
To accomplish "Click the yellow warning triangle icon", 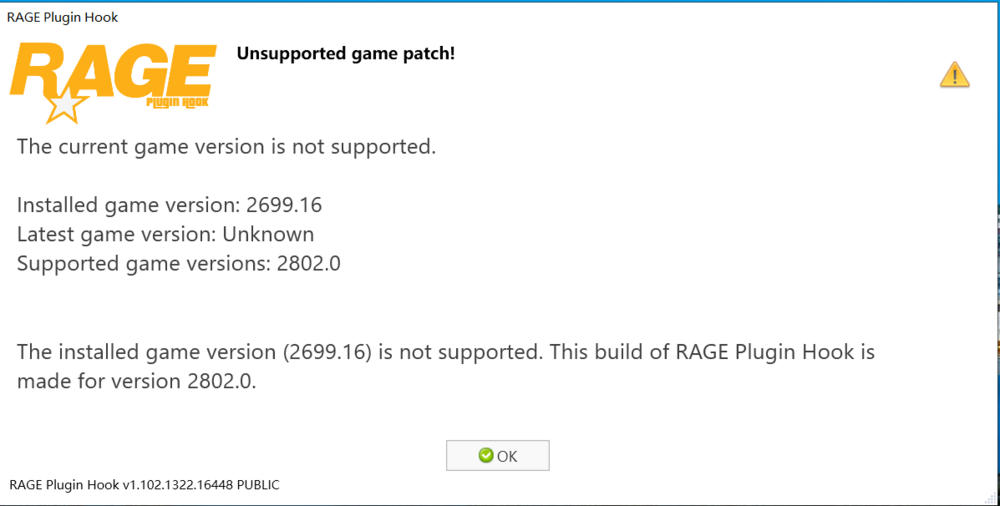I will 954,74.
